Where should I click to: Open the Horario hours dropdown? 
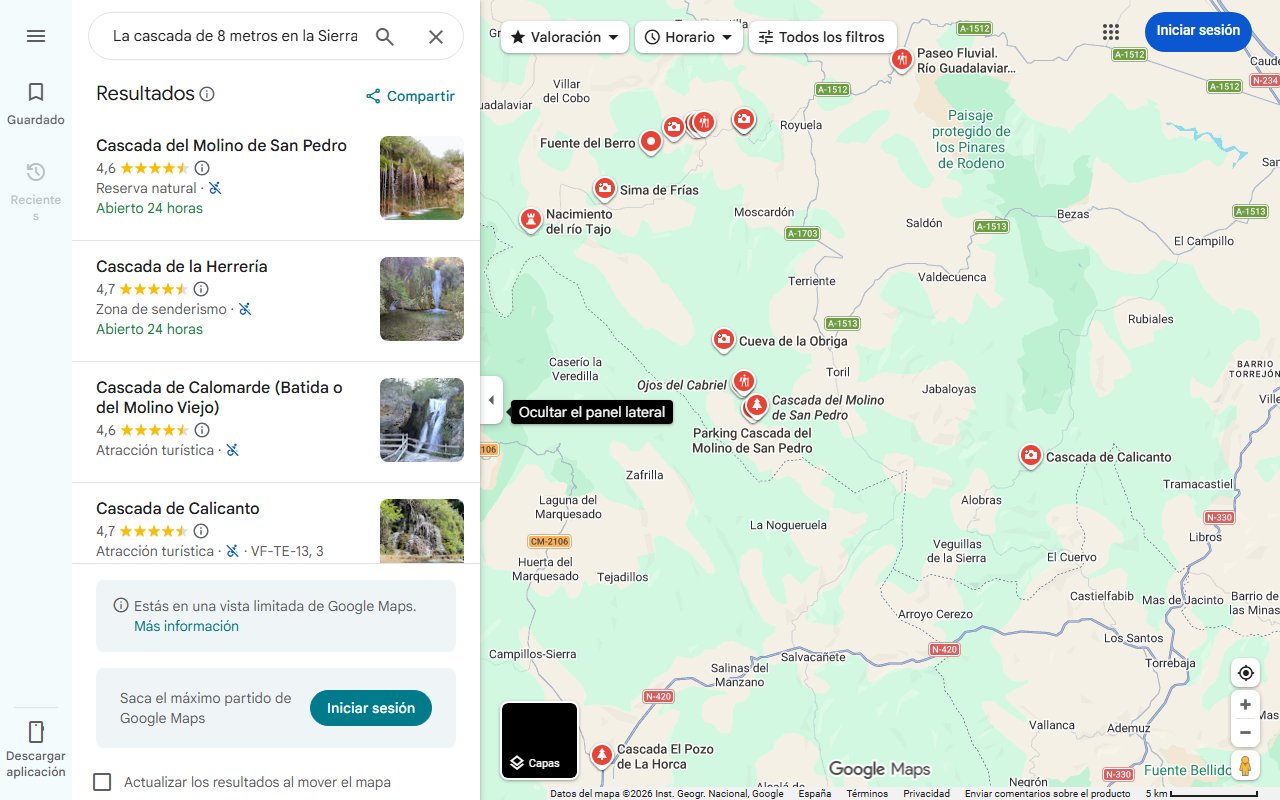688,36
